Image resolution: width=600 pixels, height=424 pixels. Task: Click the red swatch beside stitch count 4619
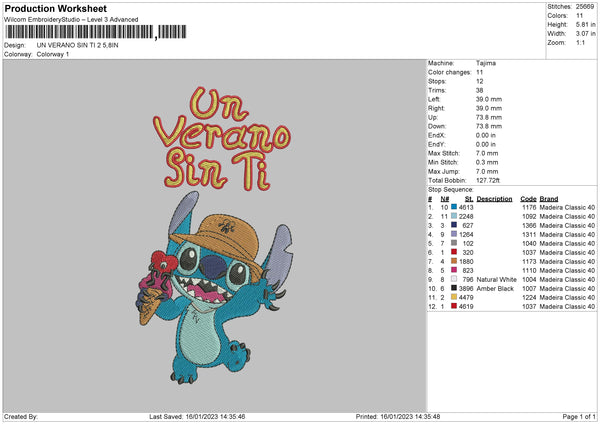click(454, 306)
